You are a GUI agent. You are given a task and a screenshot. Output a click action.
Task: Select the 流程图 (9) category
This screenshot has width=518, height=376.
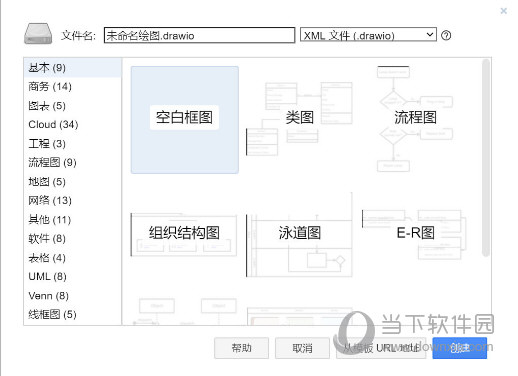click(73, 163)
